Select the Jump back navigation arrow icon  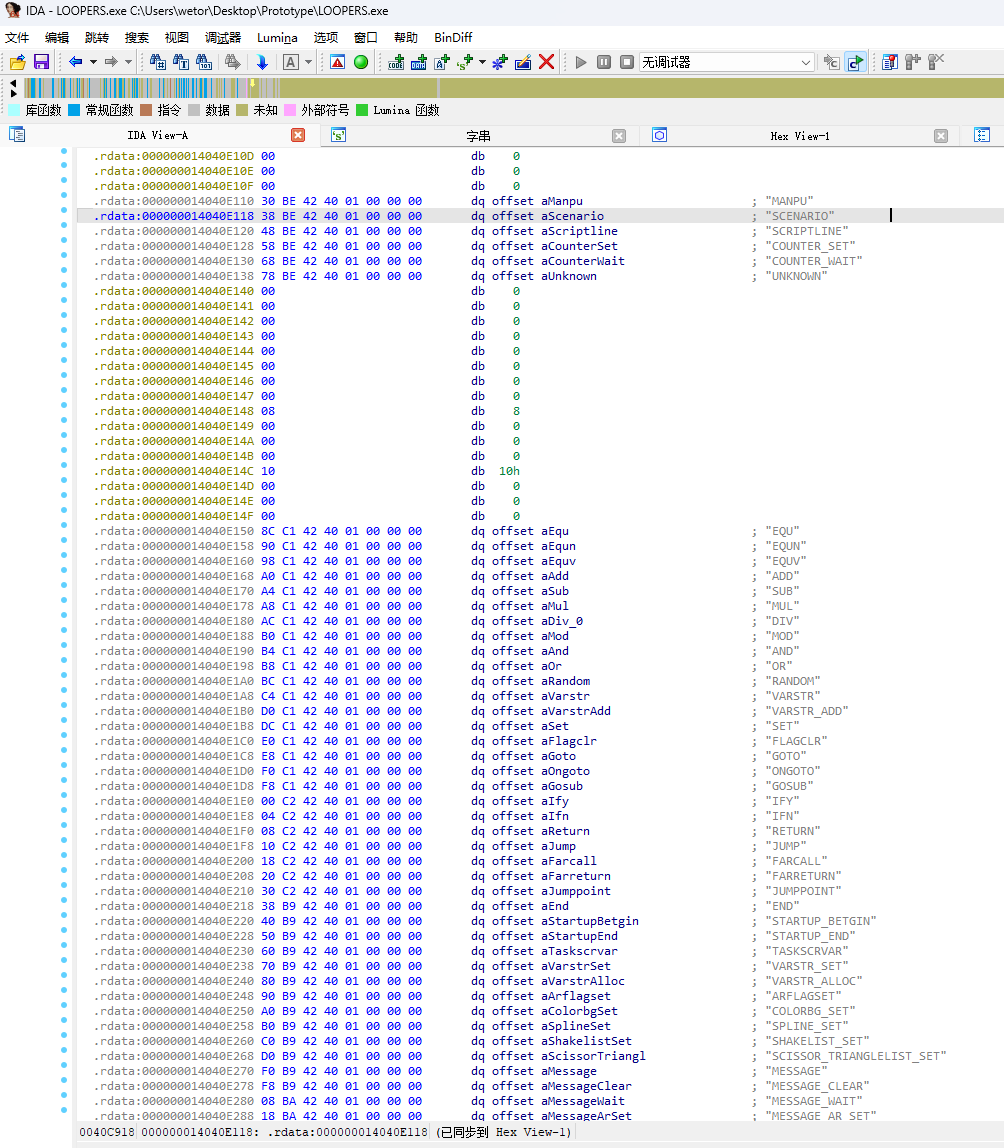click(x=76, y=62)
